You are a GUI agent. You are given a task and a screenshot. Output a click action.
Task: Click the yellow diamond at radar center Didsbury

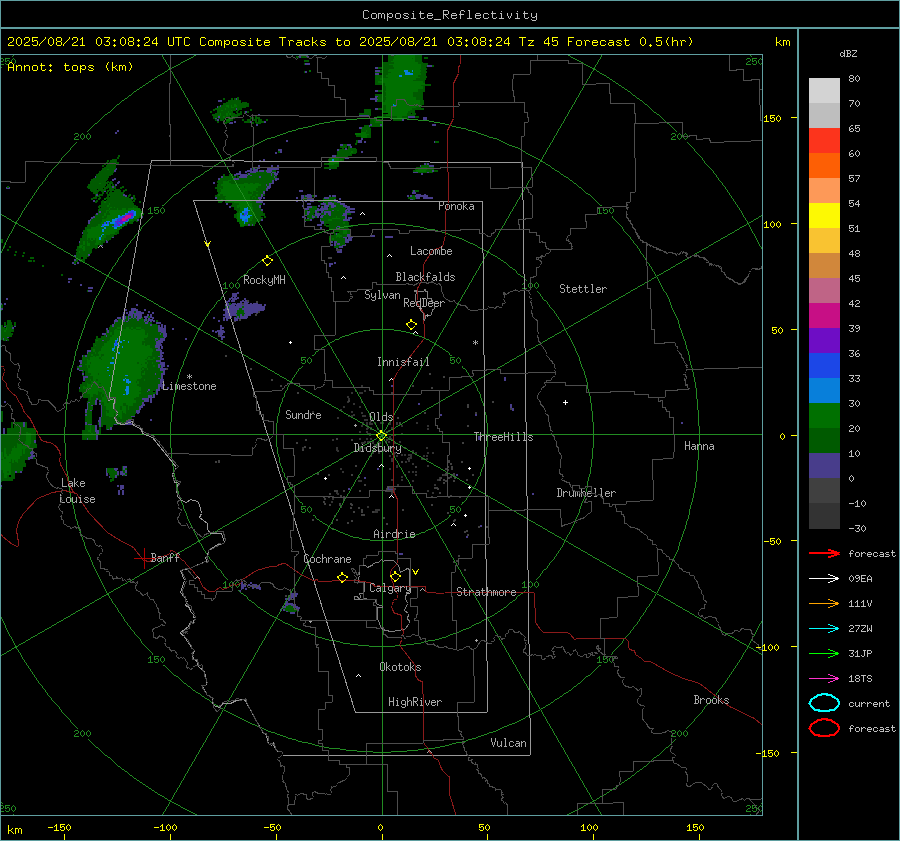click(x=381, y=436)
